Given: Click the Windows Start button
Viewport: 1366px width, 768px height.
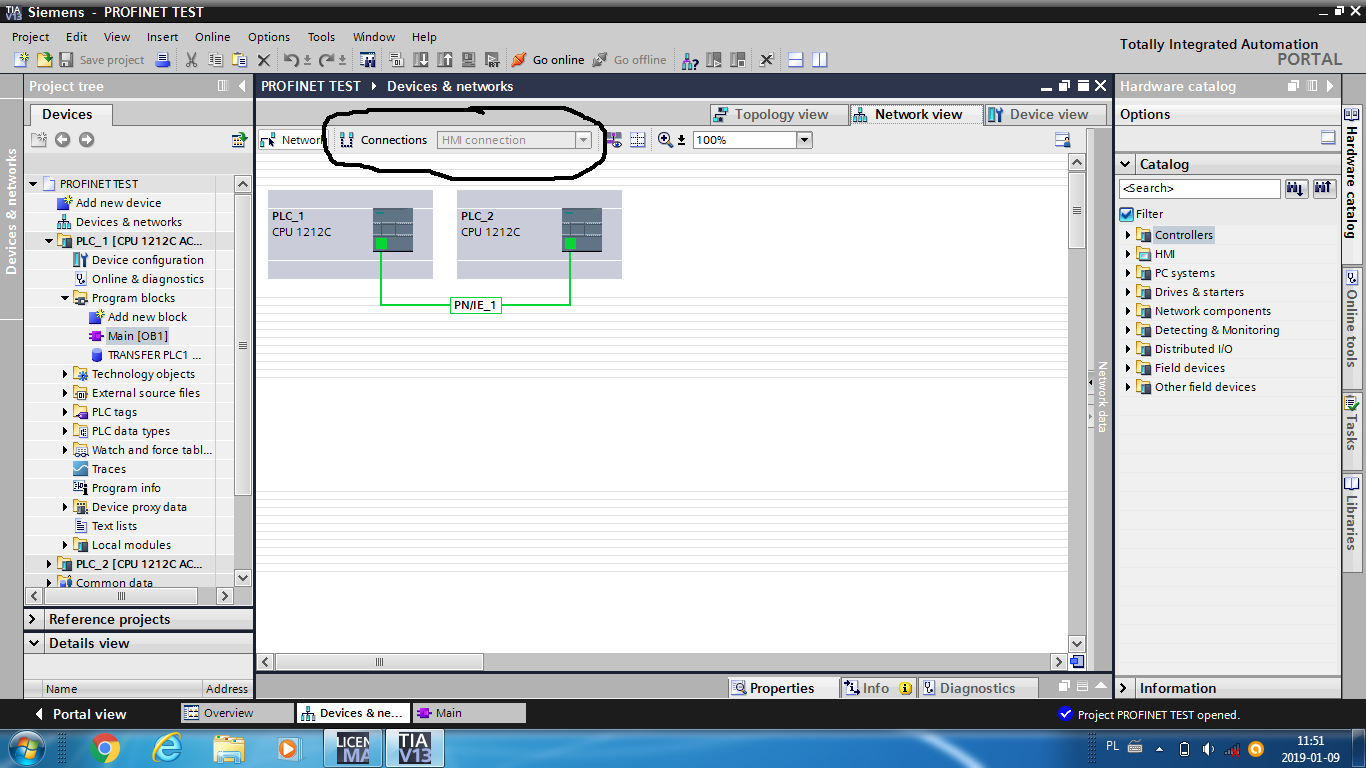Looking at the screenshot, I should pos(26,748).
